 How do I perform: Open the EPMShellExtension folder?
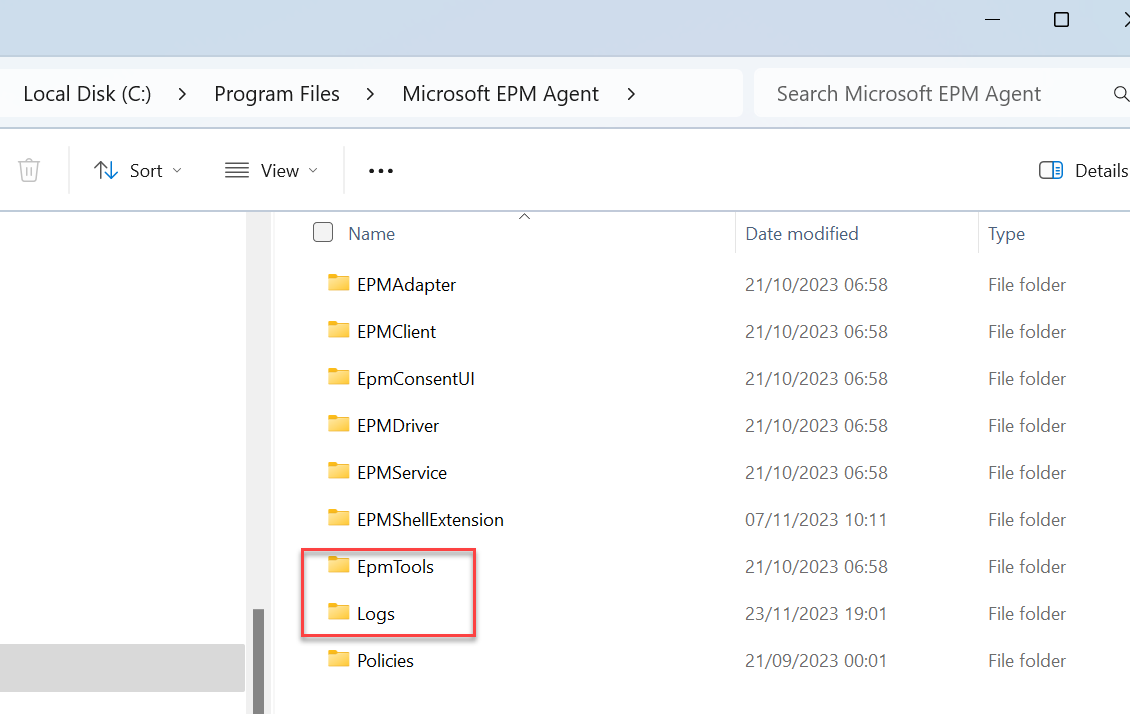(x=431, y=519)
